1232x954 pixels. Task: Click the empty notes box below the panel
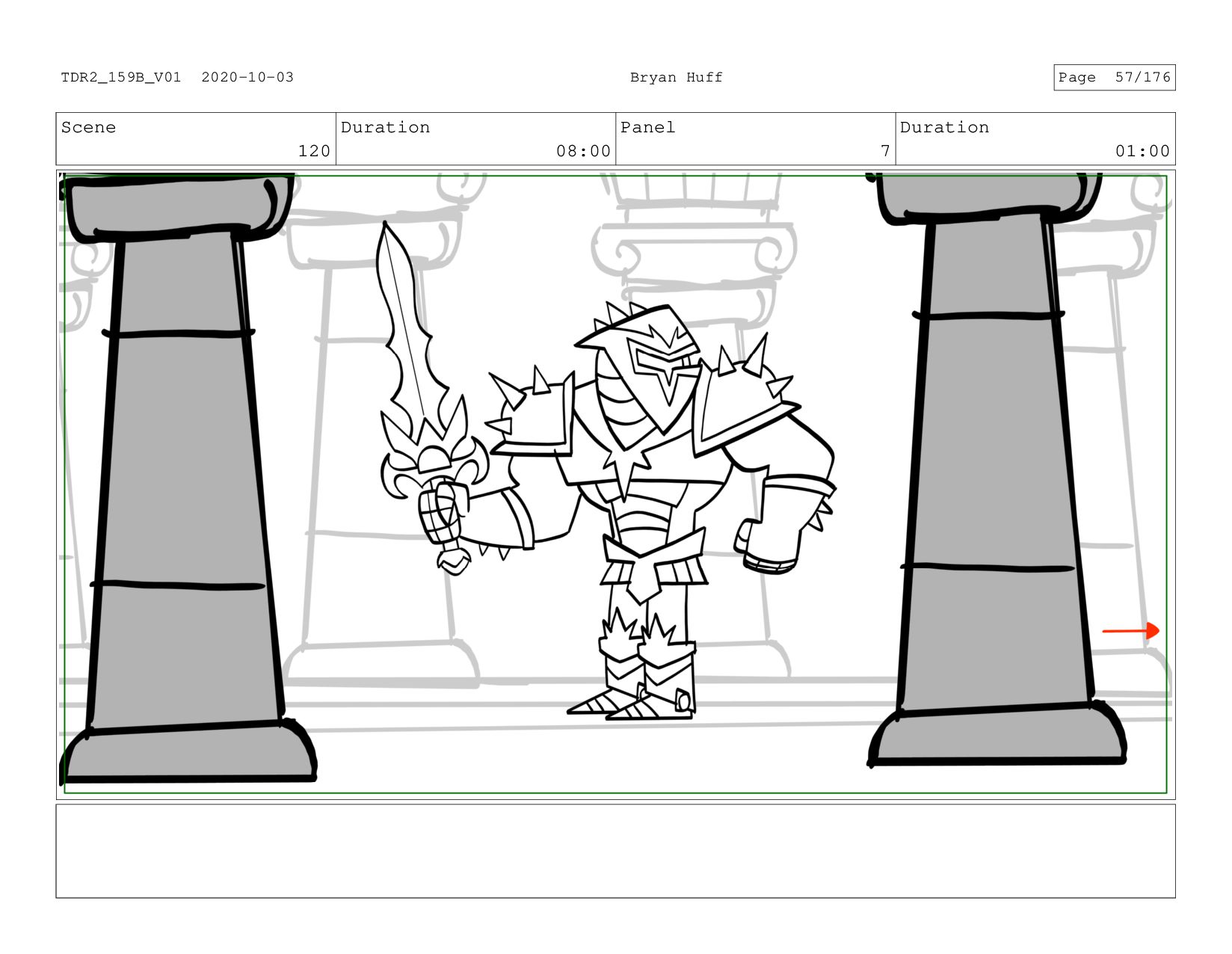pyautogui.click(x=615, y=851)
